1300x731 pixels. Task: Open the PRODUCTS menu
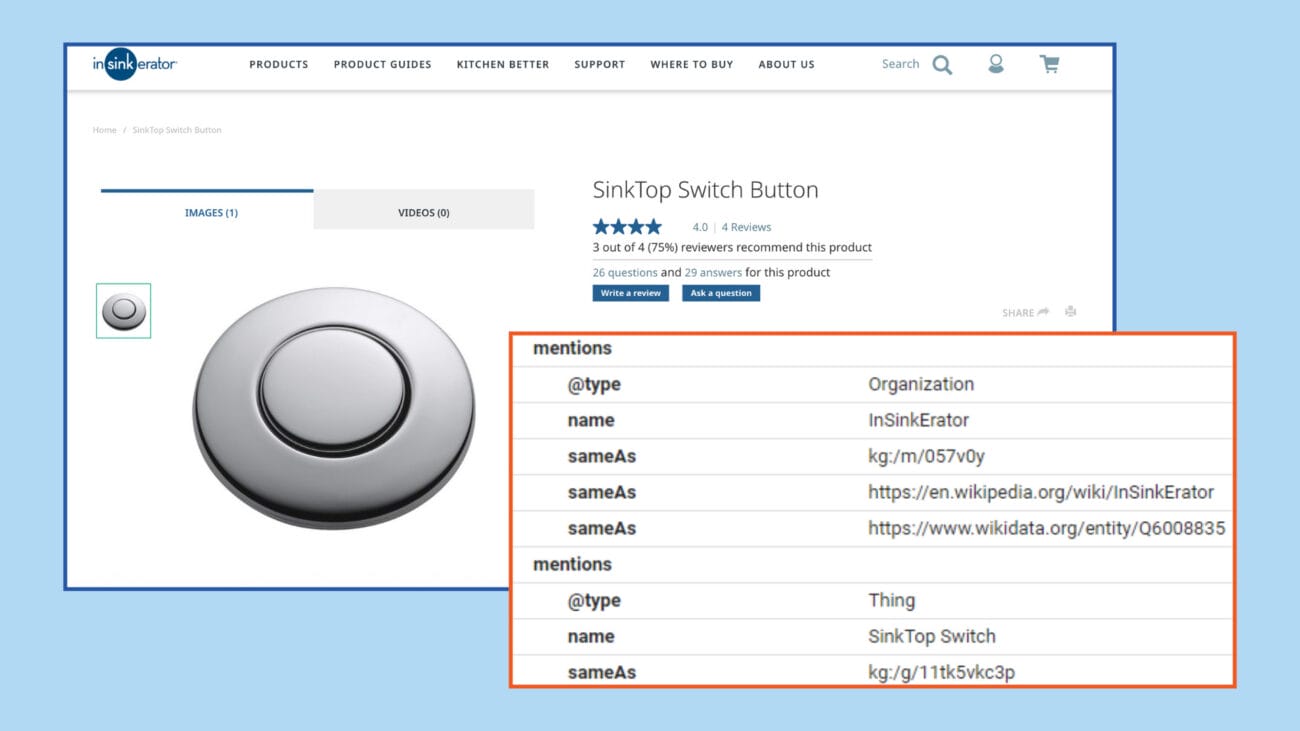pos(278,64)
